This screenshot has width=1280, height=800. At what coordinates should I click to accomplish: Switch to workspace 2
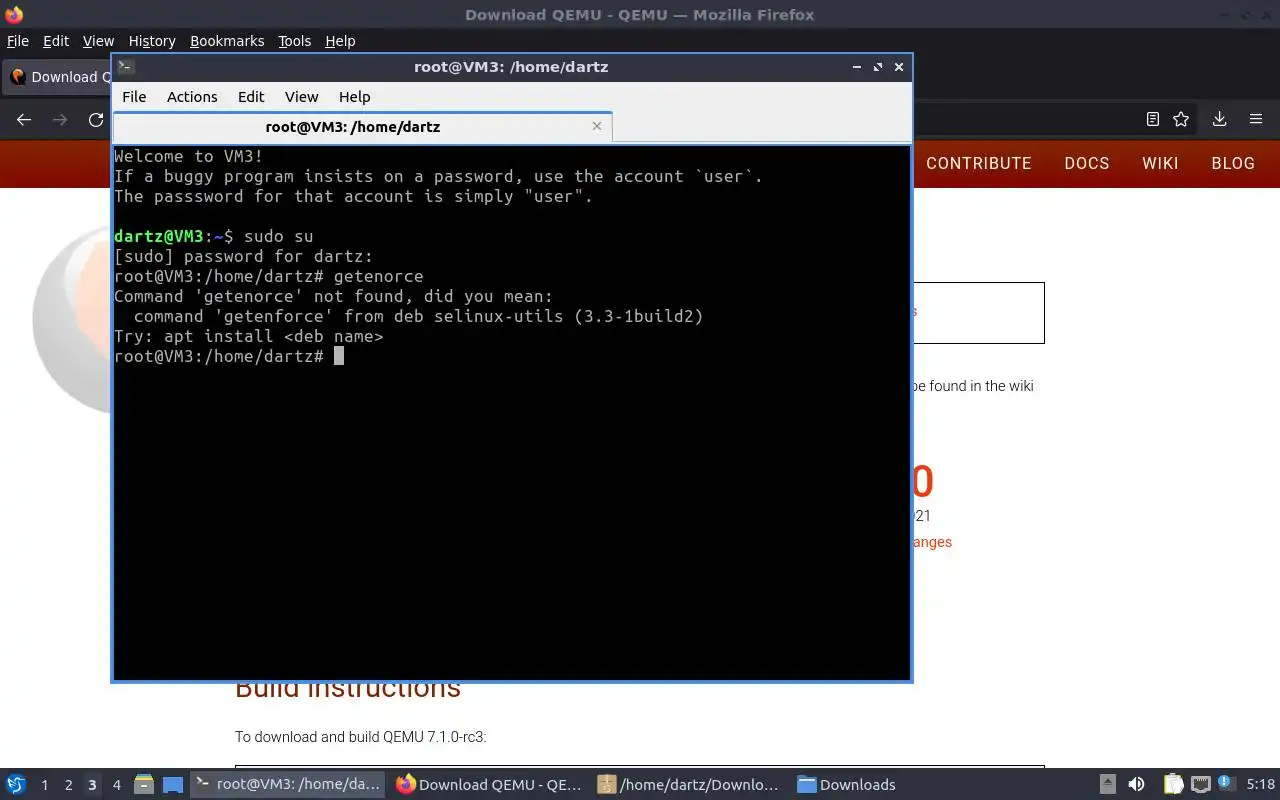coord(68,785)
